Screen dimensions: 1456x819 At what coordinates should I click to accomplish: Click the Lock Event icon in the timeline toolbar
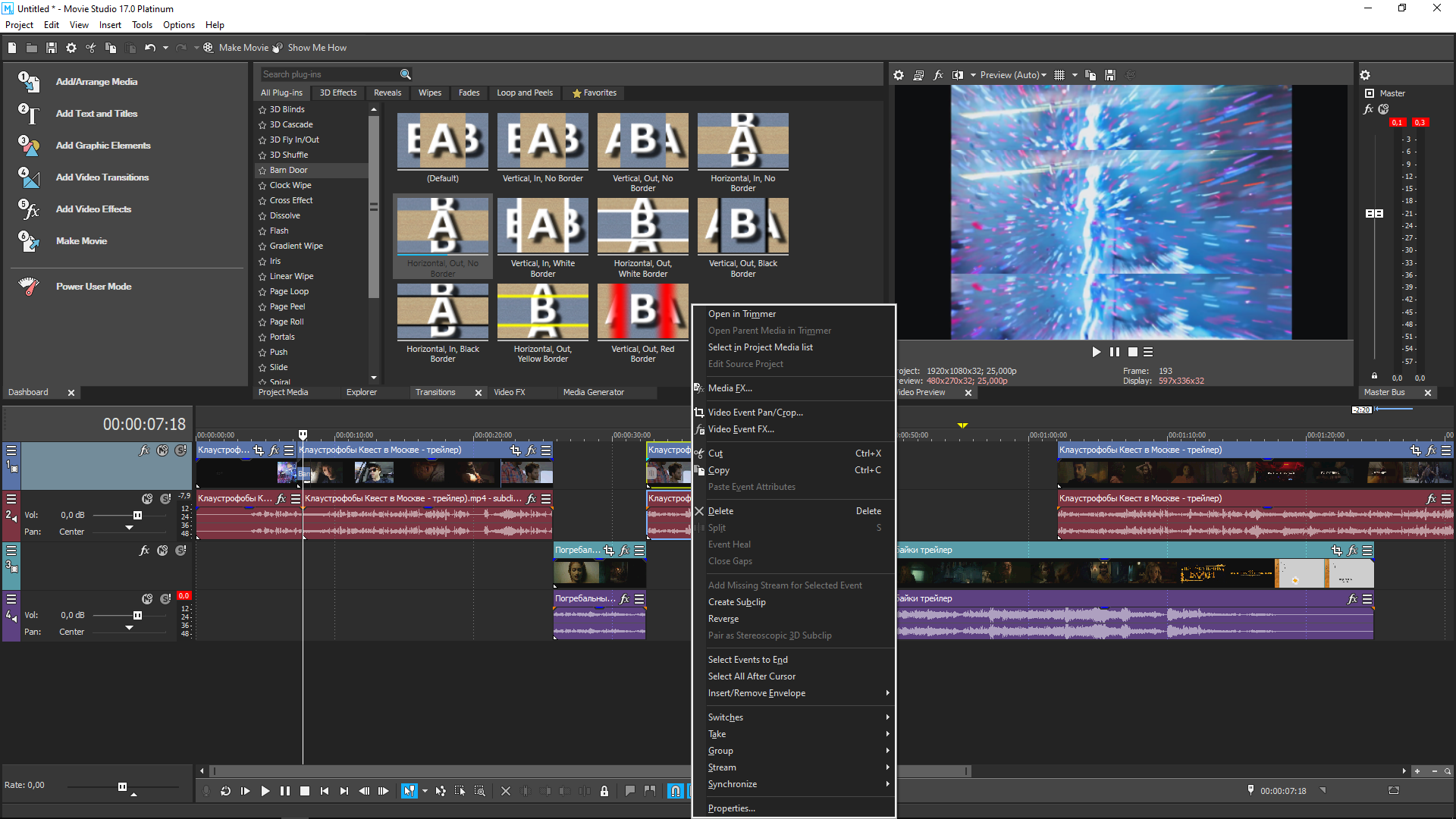pyautogui.click(x=604, y=791)
